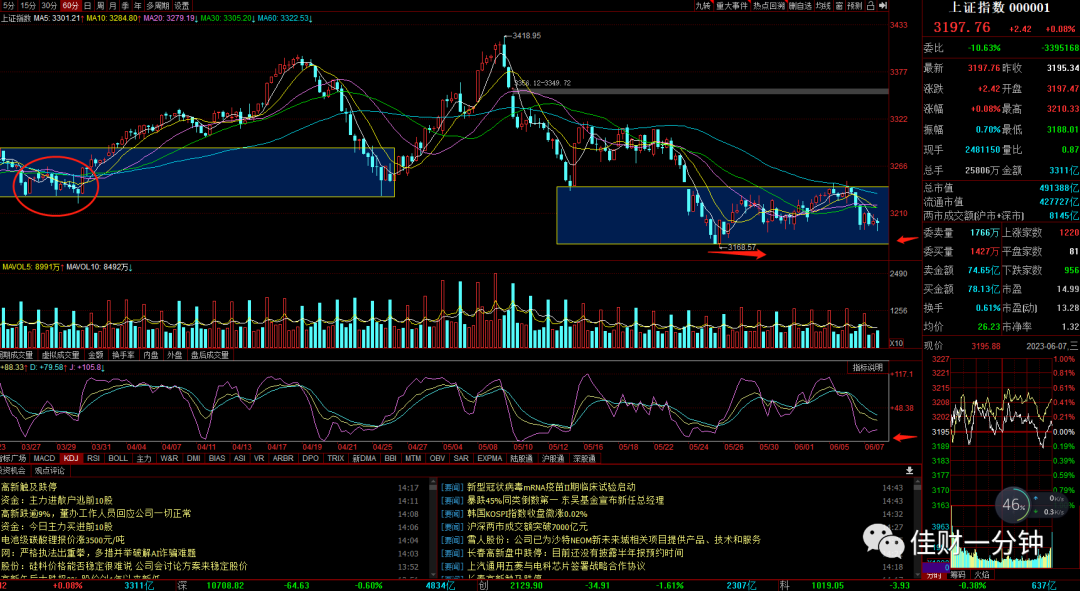
Task: Click the 删自选 remove-from-watchlist button
Action: coord(800,6)
